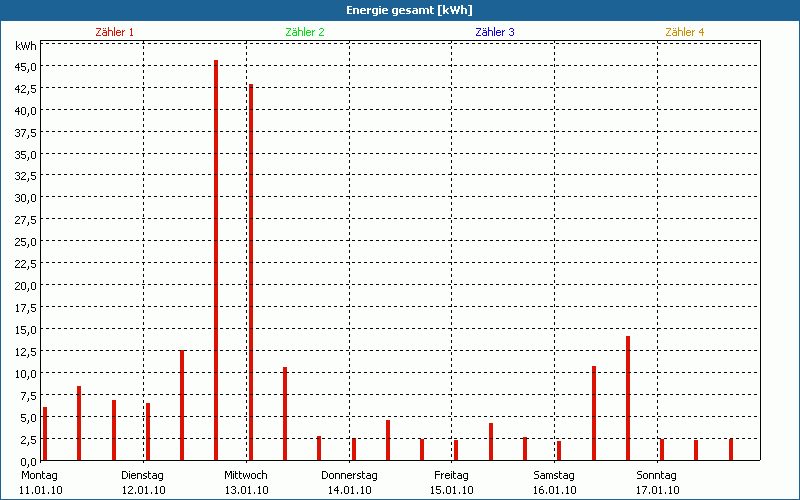
Task: Click the 15,0 y-axis value
Action: 26,330
